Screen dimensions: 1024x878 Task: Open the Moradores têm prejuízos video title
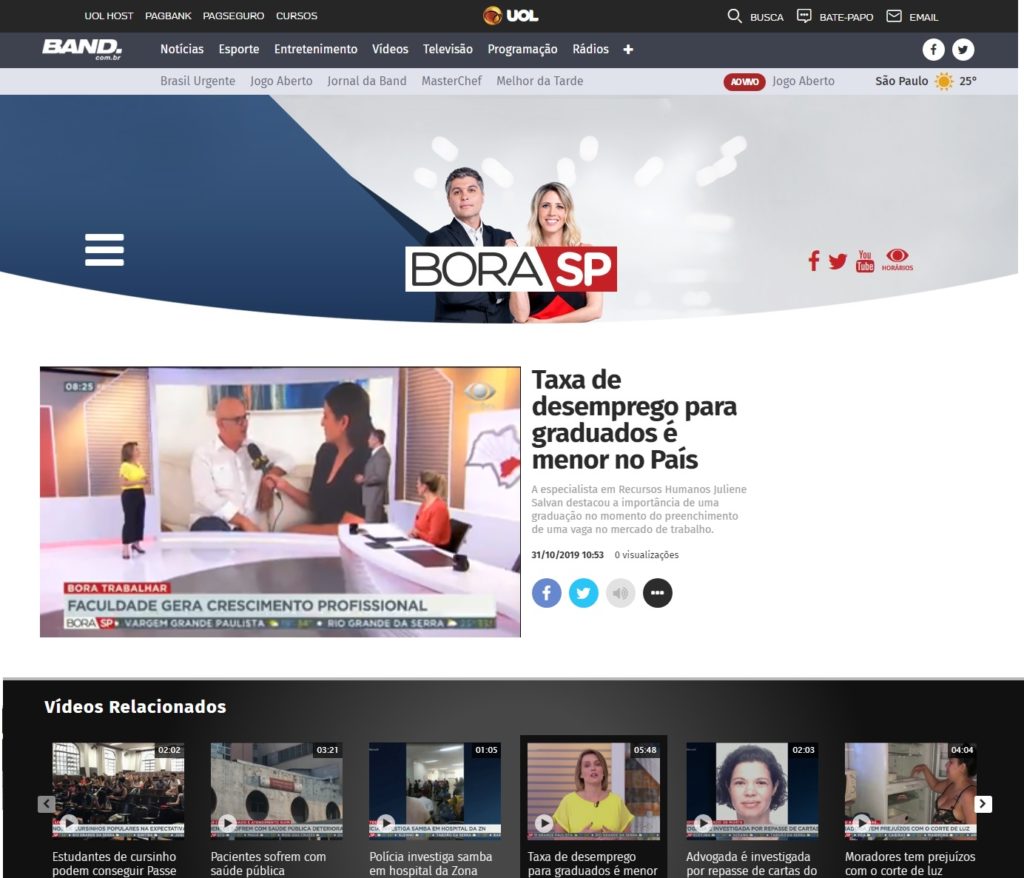(910, 864)
